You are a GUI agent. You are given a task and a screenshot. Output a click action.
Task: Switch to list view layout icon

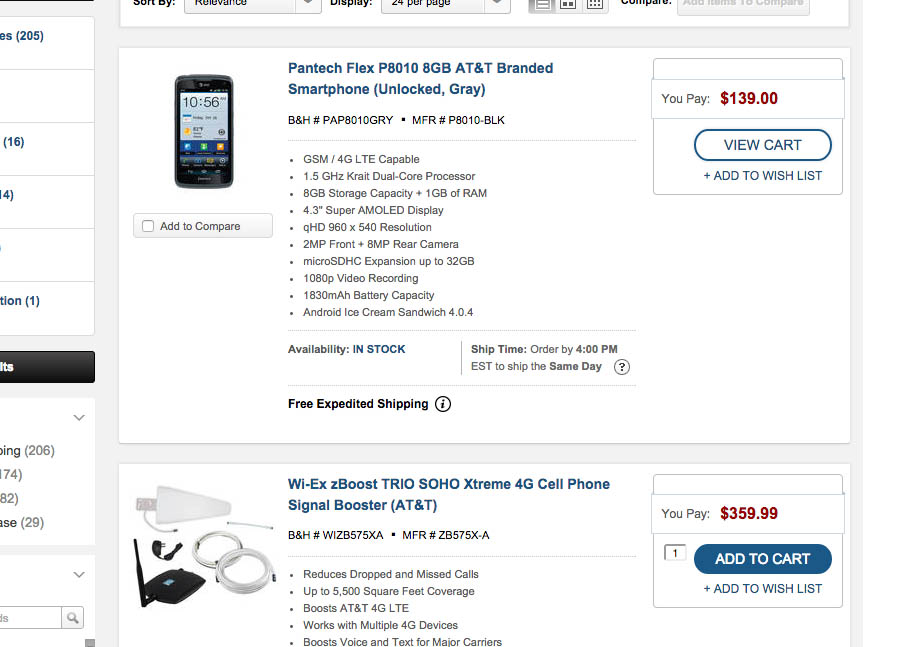pyautogui.click(x=542, y=4)
